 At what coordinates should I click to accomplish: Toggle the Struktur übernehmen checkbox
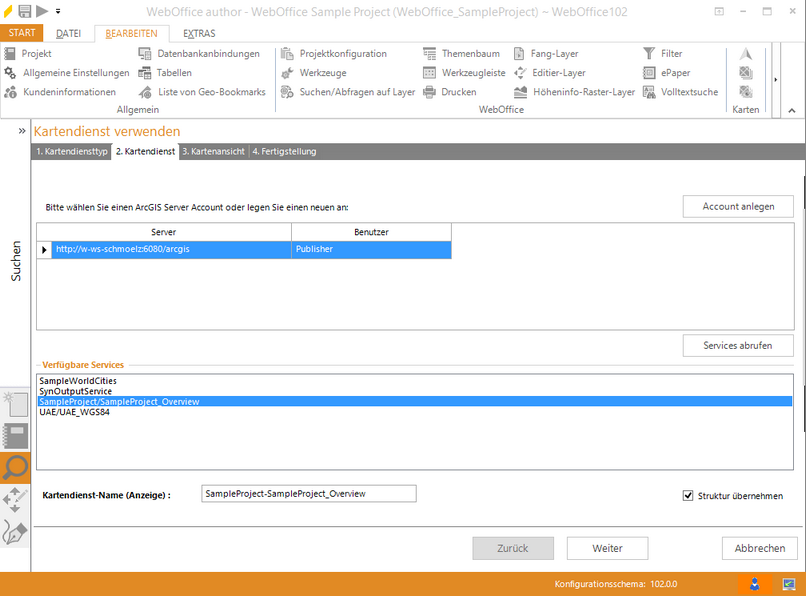pyautogui.click(x=688, y=495)
